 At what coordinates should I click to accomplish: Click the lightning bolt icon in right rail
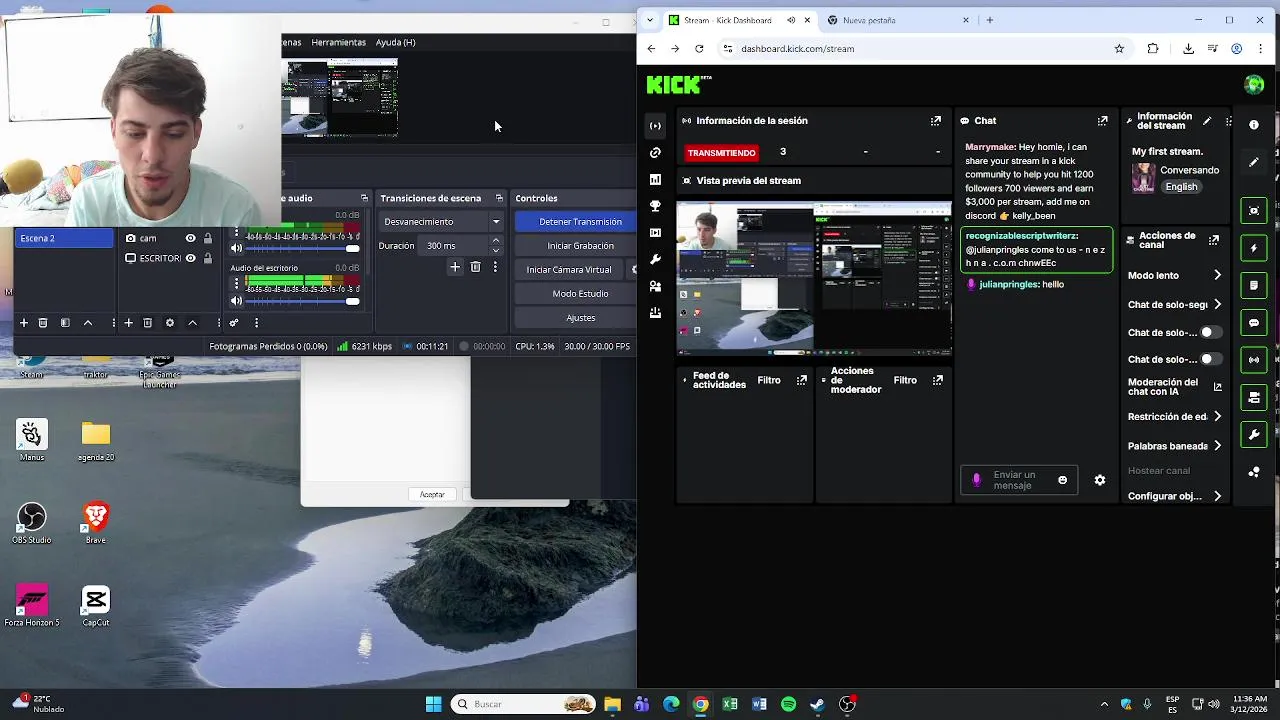pyautogui.click(x=1254, y=248)
